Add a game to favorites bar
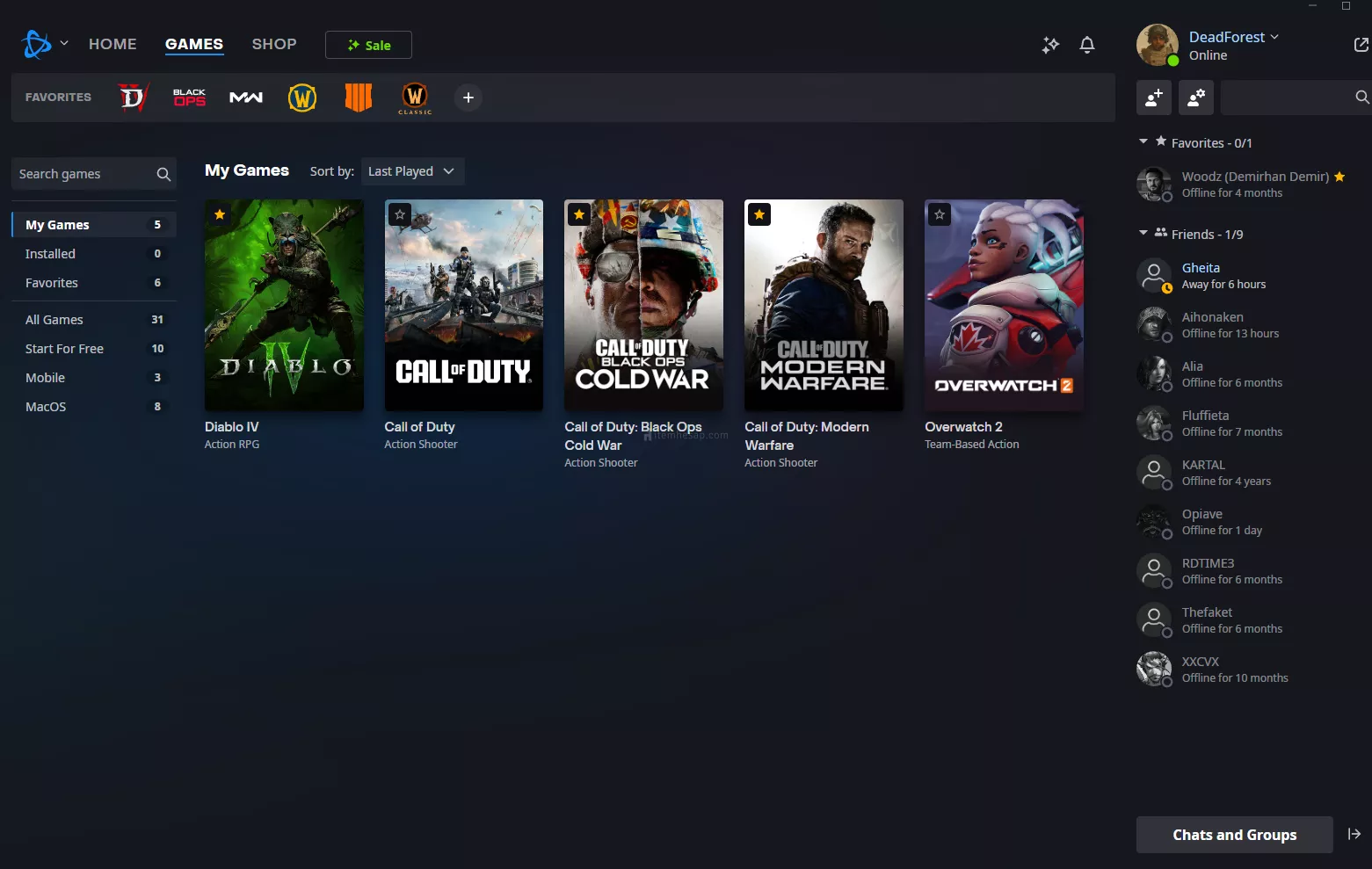 pyautogui.click(x=468, y=98)
